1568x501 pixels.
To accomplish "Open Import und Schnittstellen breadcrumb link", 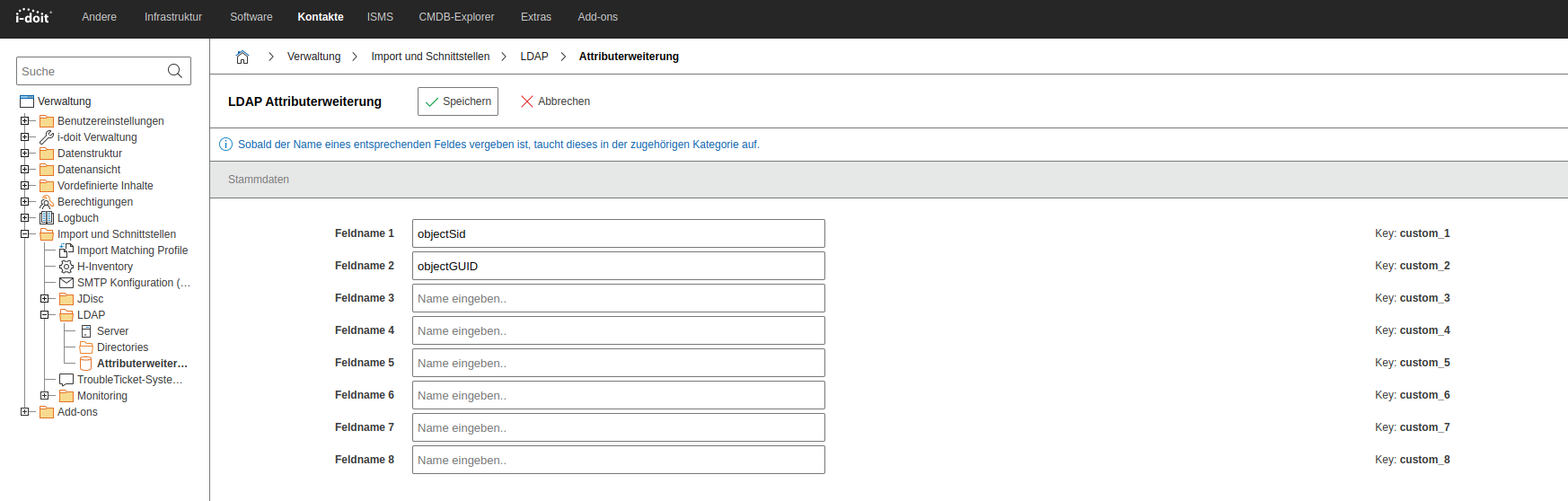I will 430,57.
